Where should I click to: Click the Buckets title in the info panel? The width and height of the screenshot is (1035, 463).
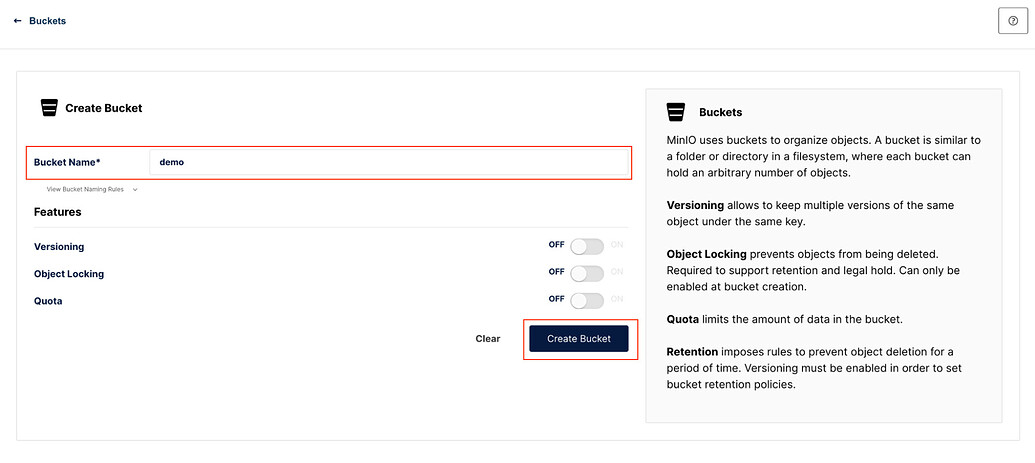point(720,112)
